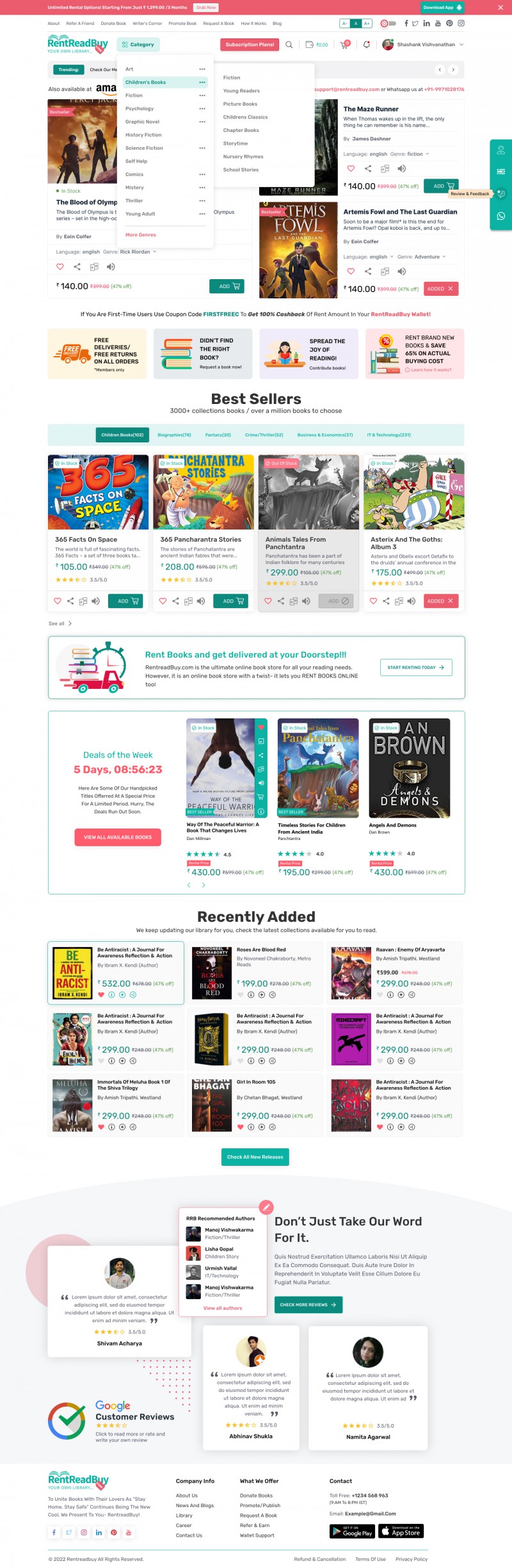The width and height of the screenshot is (512, 1568).
Task: Share the 365 Facts On Space book
Action: pyautogui.click(x=70, y=601)
